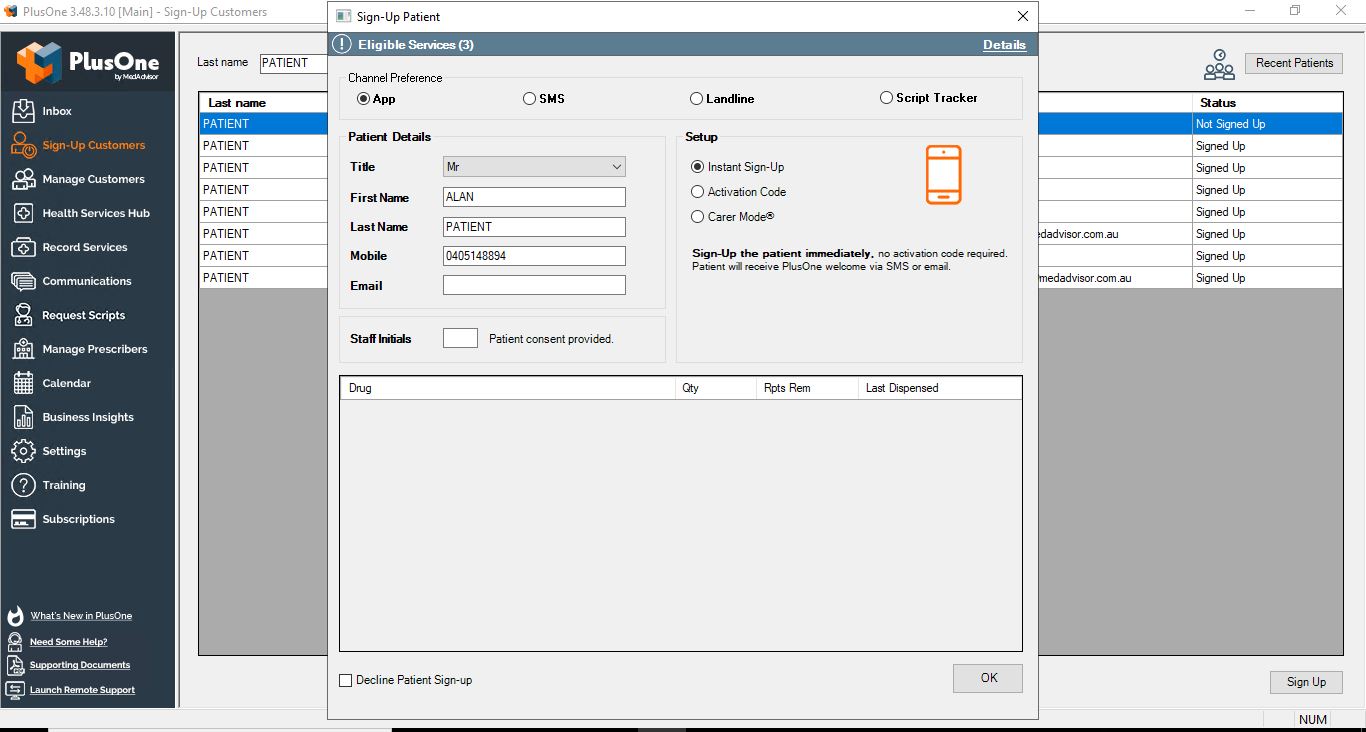Tick the Decline Patient Sign-up checkbox
Viewport: 1366px width, 732px height.
coord(346,680)
